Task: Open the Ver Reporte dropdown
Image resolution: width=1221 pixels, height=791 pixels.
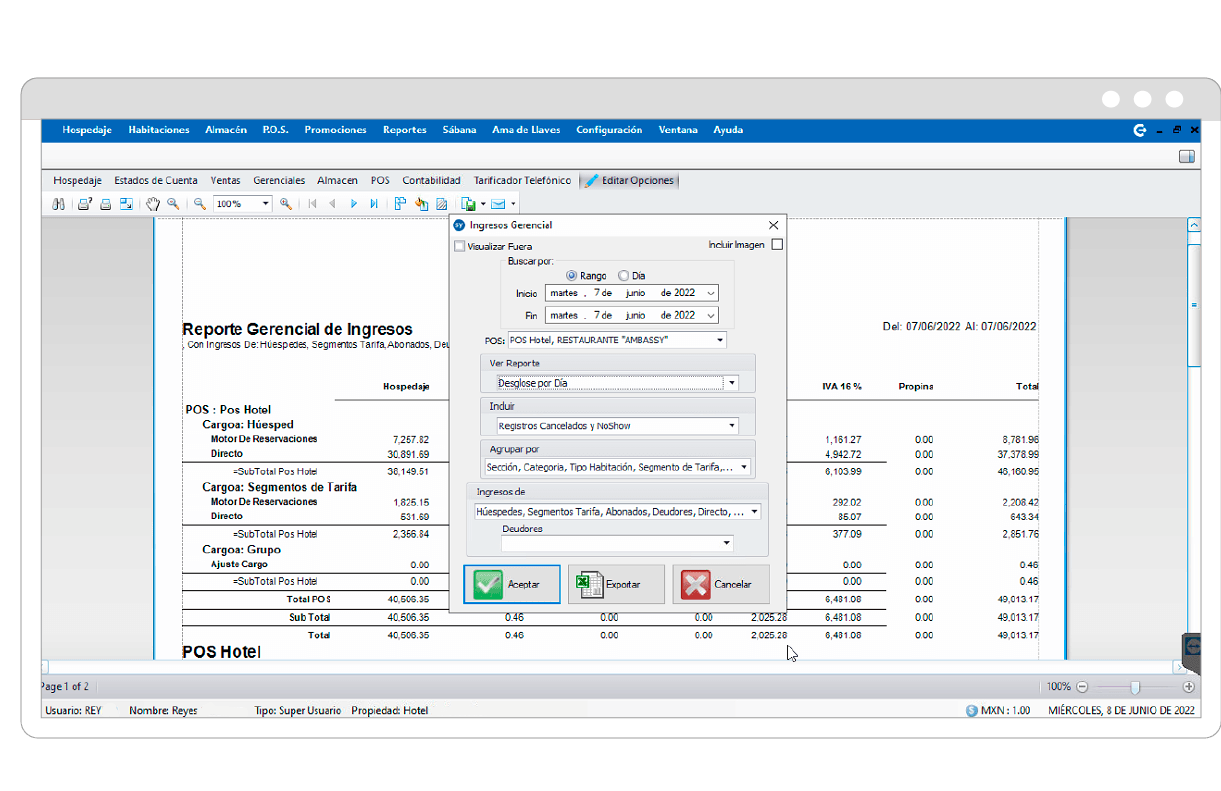Action: tap(731, 382)
